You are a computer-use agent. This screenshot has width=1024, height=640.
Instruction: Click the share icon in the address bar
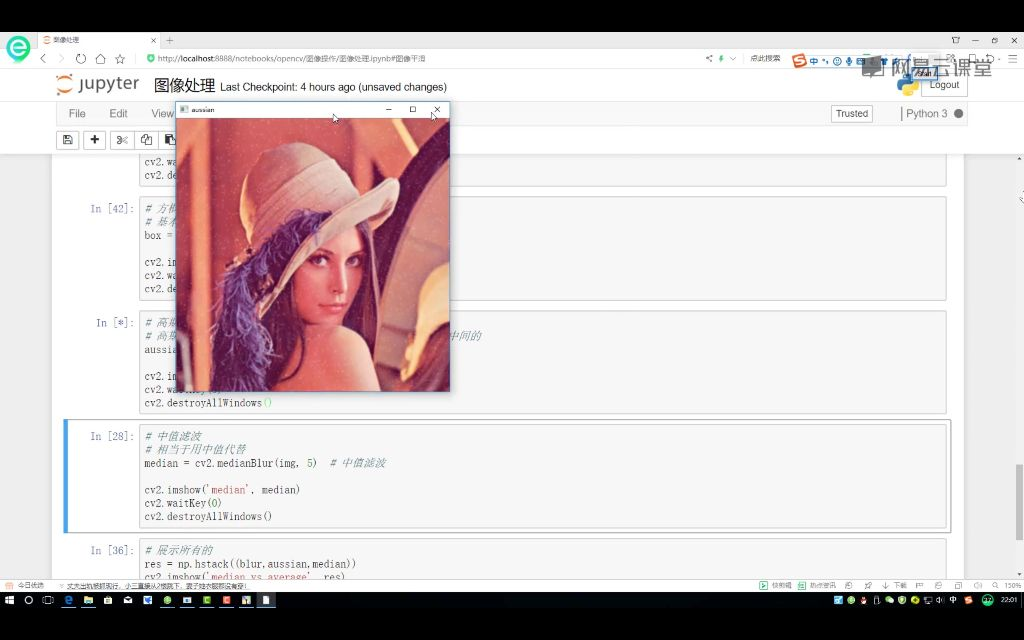[x=709, y=59]
